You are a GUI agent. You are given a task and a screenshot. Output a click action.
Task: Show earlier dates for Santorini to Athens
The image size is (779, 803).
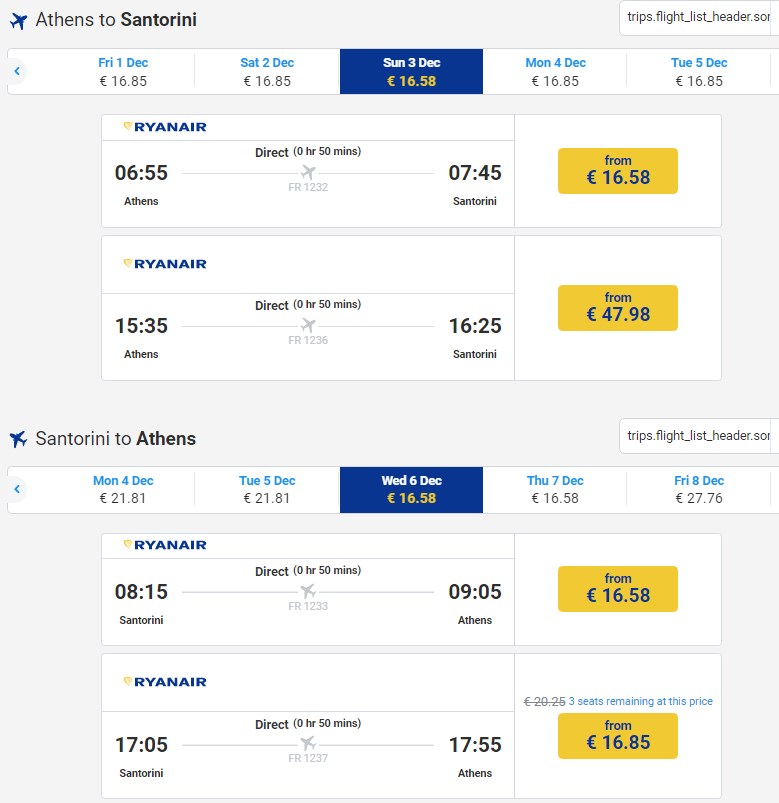pyautogui.click(x=17, y=489)
